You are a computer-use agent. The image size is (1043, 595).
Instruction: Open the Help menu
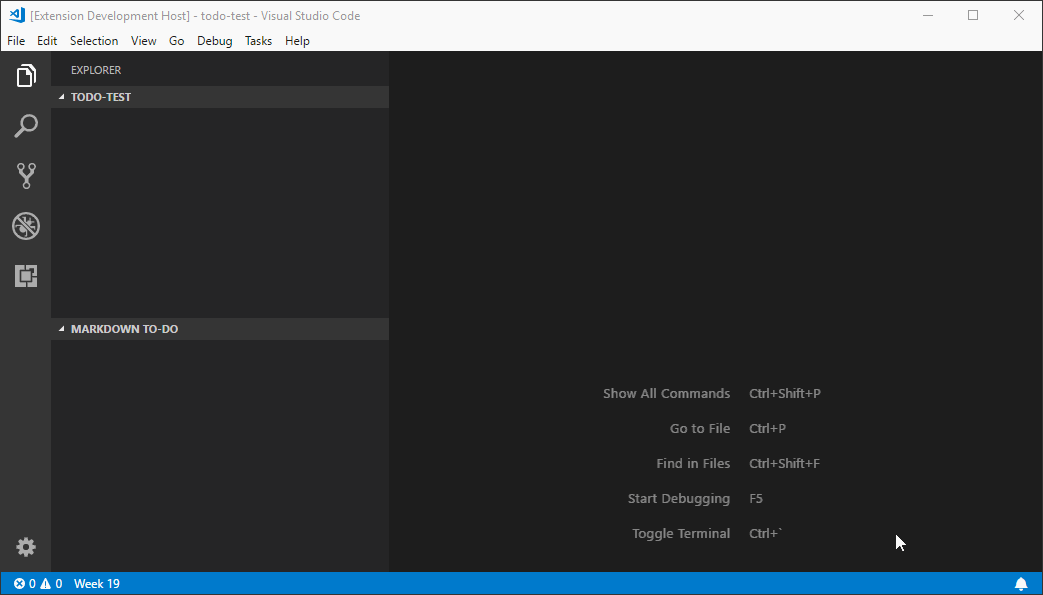[297, 41]
